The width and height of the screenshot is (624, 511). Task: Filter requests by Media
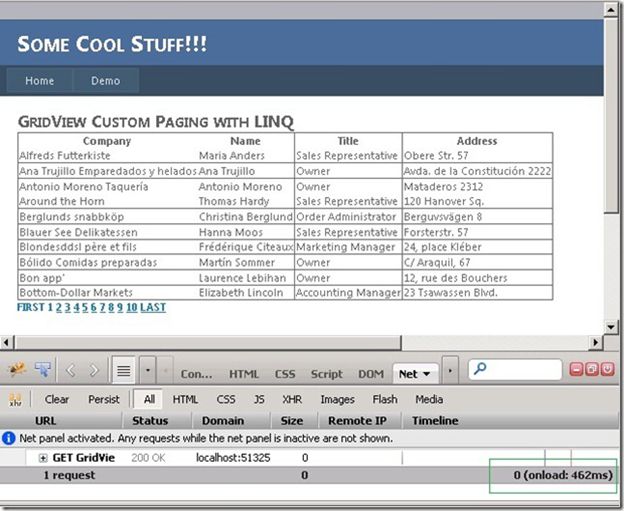429,399
